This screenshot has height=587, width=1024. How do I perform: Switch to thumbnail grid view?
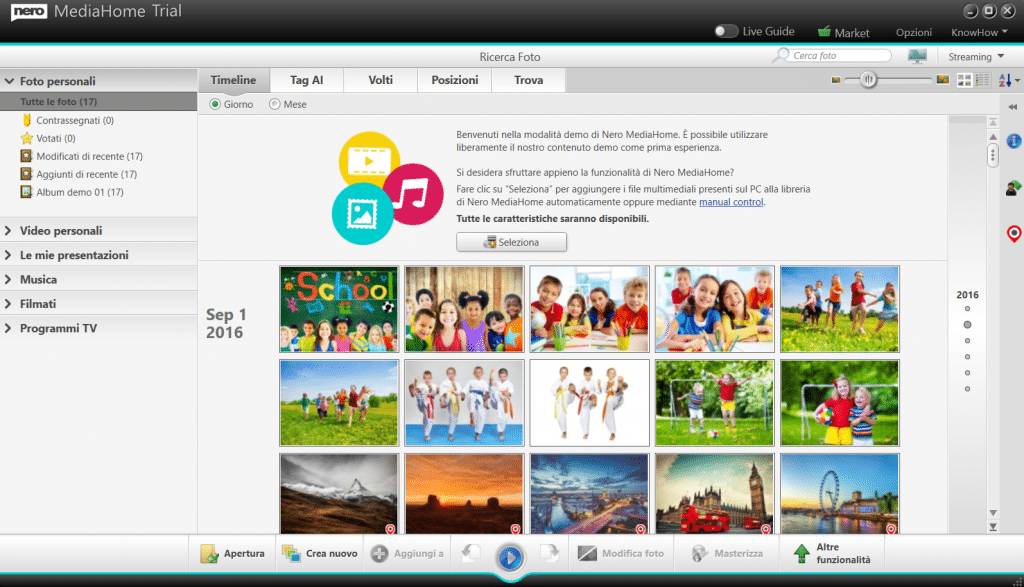964,80
